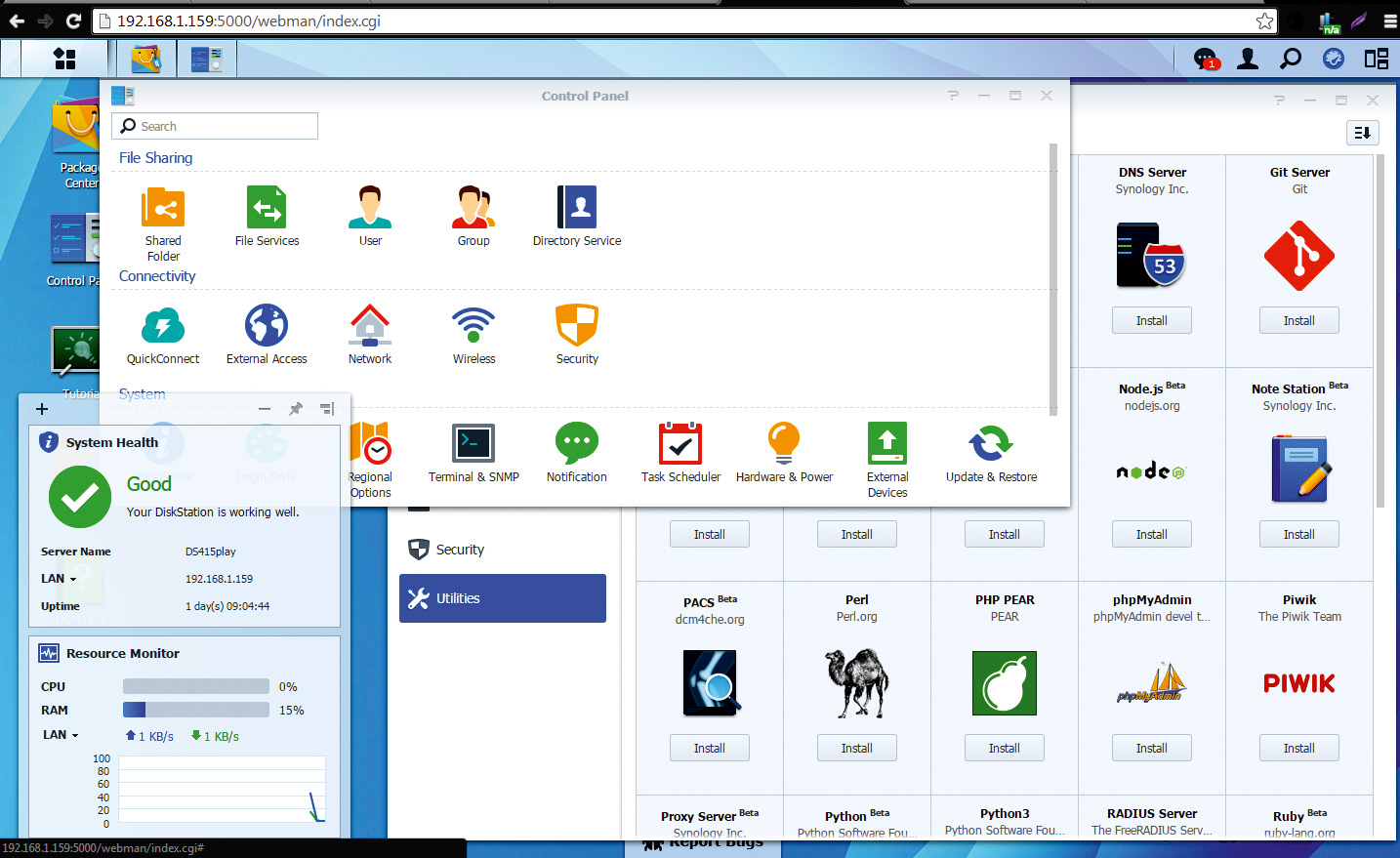Open the user account options icon
Viewport: 1400px width, 858px height.
[1248, 59]
